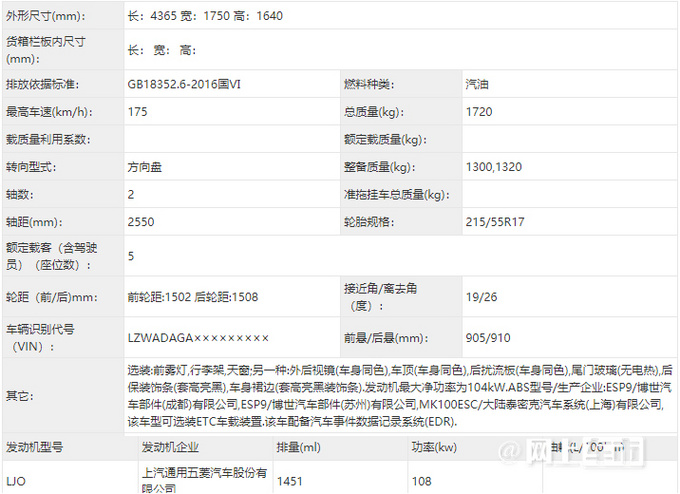Select the steering value 方向盘
Screen dimensions: 680x494
coord(144,167)
